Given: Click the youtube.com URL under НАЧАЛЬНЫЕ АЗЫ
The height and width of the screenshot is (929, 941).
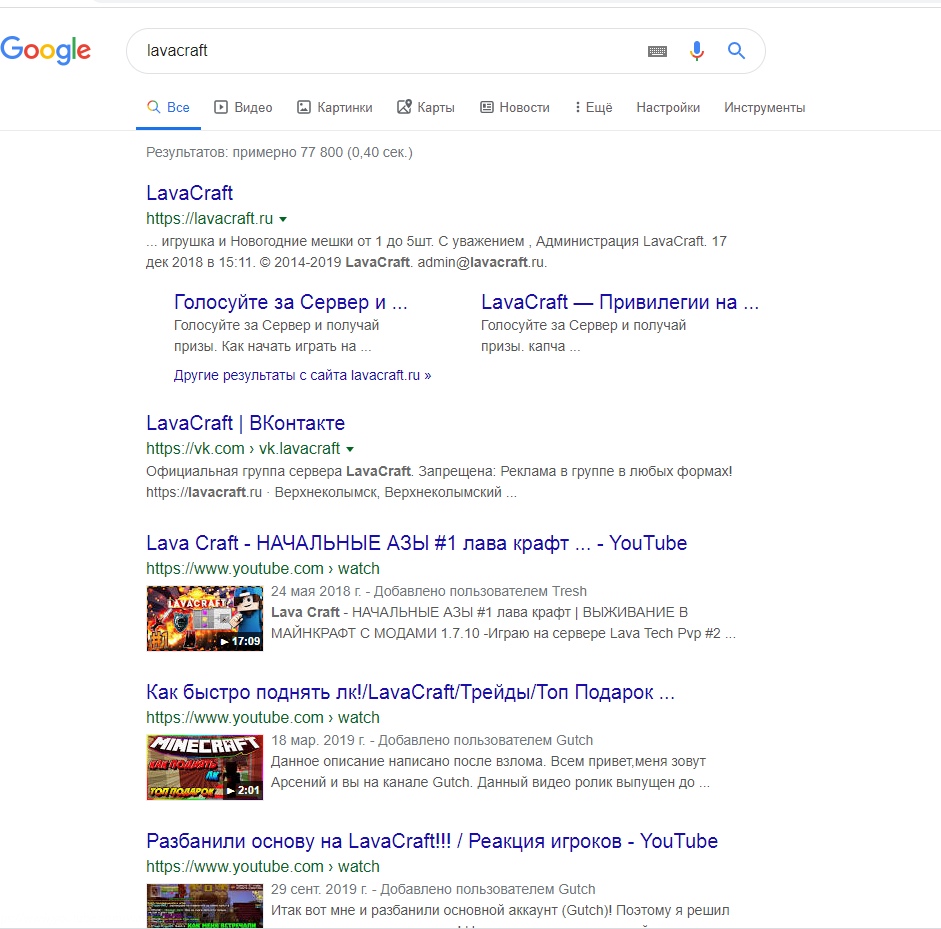Looking at the screenshot, I should click(x=263, y=568).
